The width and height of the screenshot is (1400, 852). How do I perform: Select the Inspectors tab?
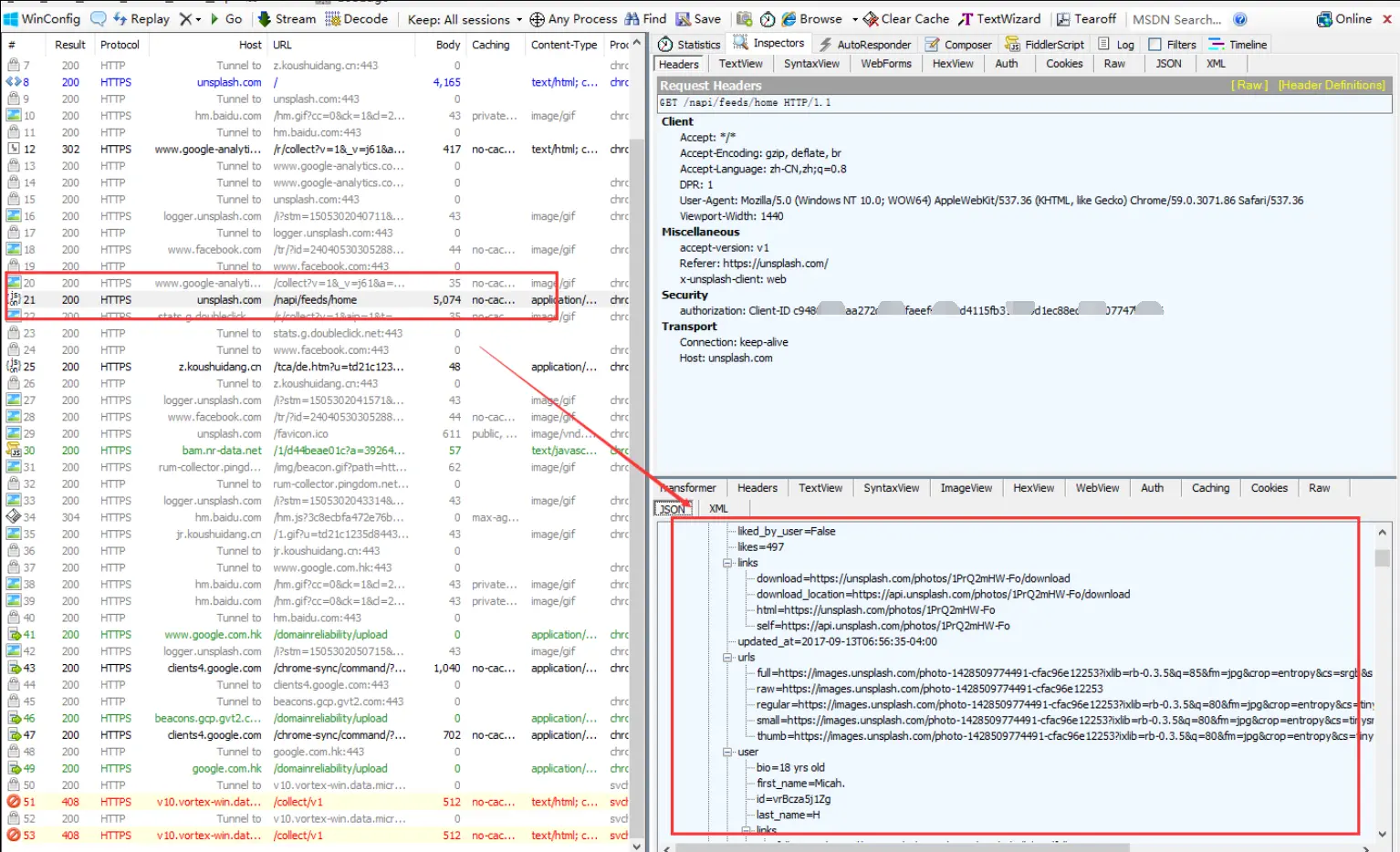point(769,43)
